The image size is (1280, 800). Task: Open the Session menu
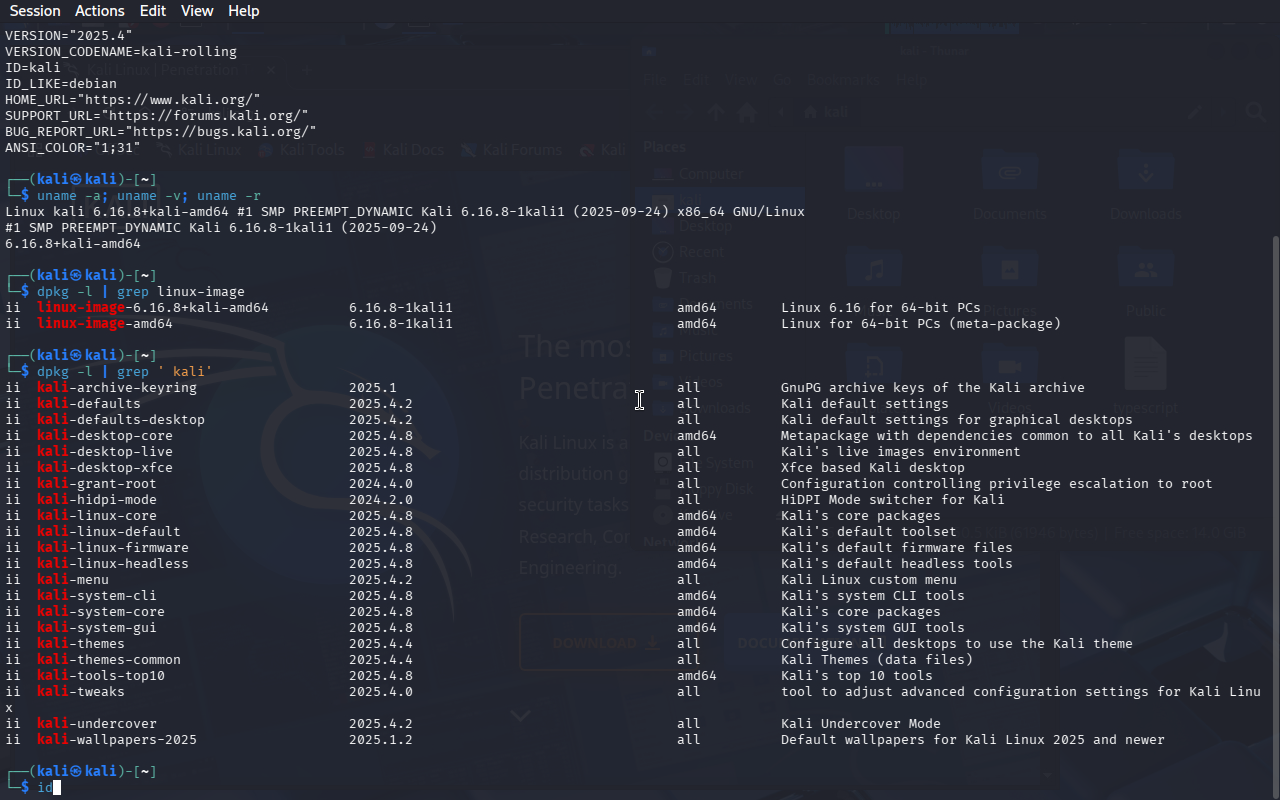coord(35,11)
